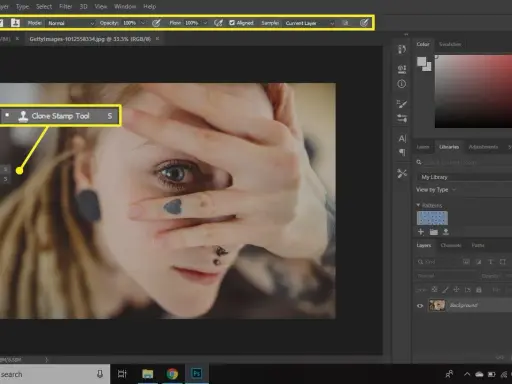Click lock image pixels brush icon
Screen dimensions: 512x384
(x=445, y=289)
